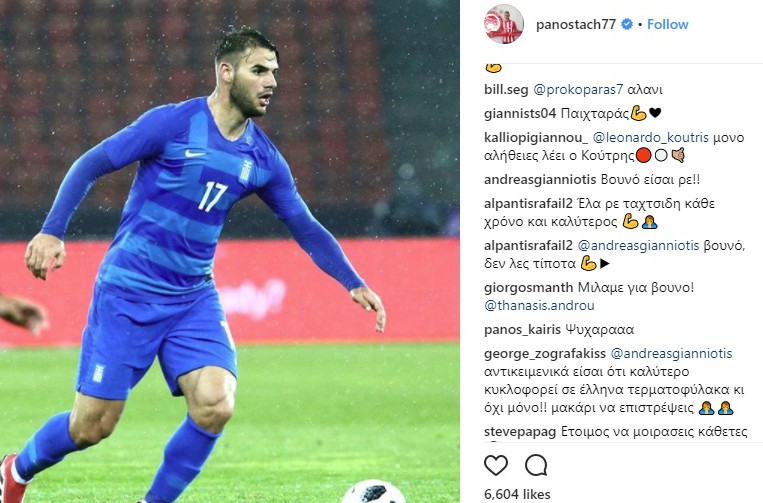
Task: Visit giannists04 commenter profile
Action: click(x=520, y=114)
